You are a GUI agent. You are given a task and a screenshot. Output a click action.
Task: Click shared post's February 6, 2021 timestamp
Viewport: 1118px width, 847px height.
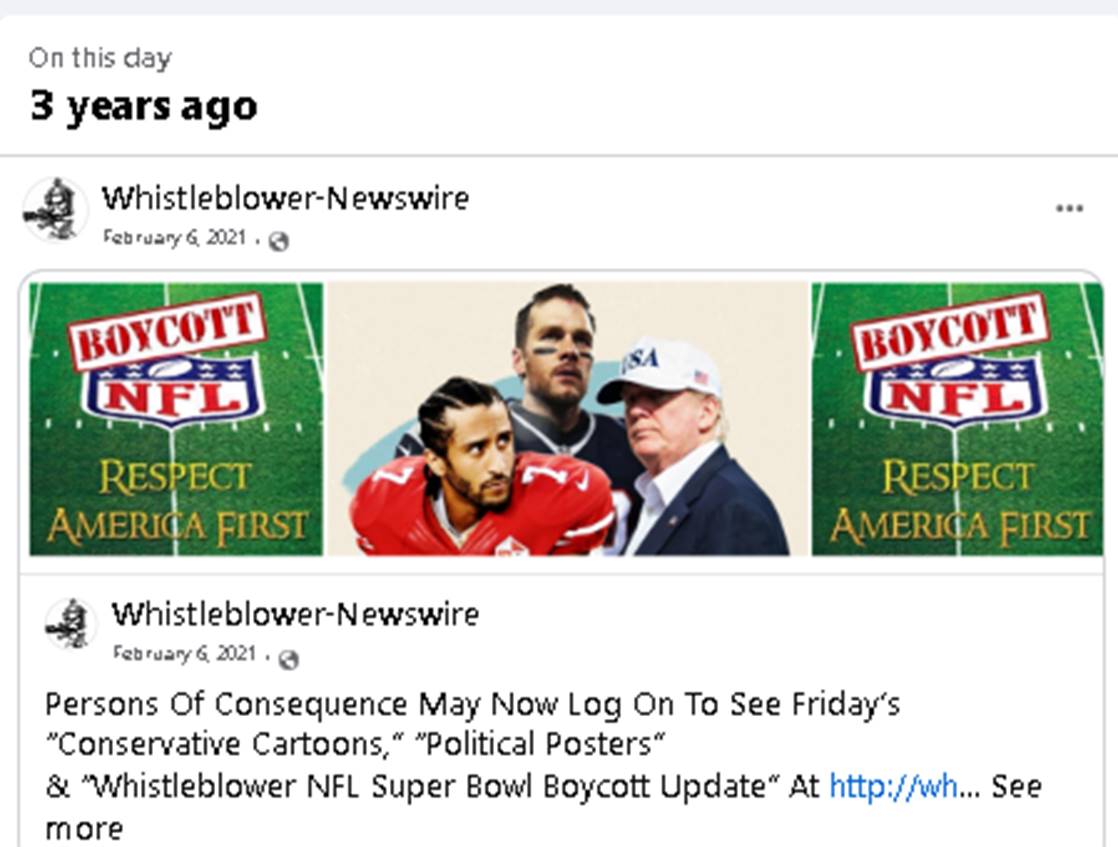pos(184,654)
